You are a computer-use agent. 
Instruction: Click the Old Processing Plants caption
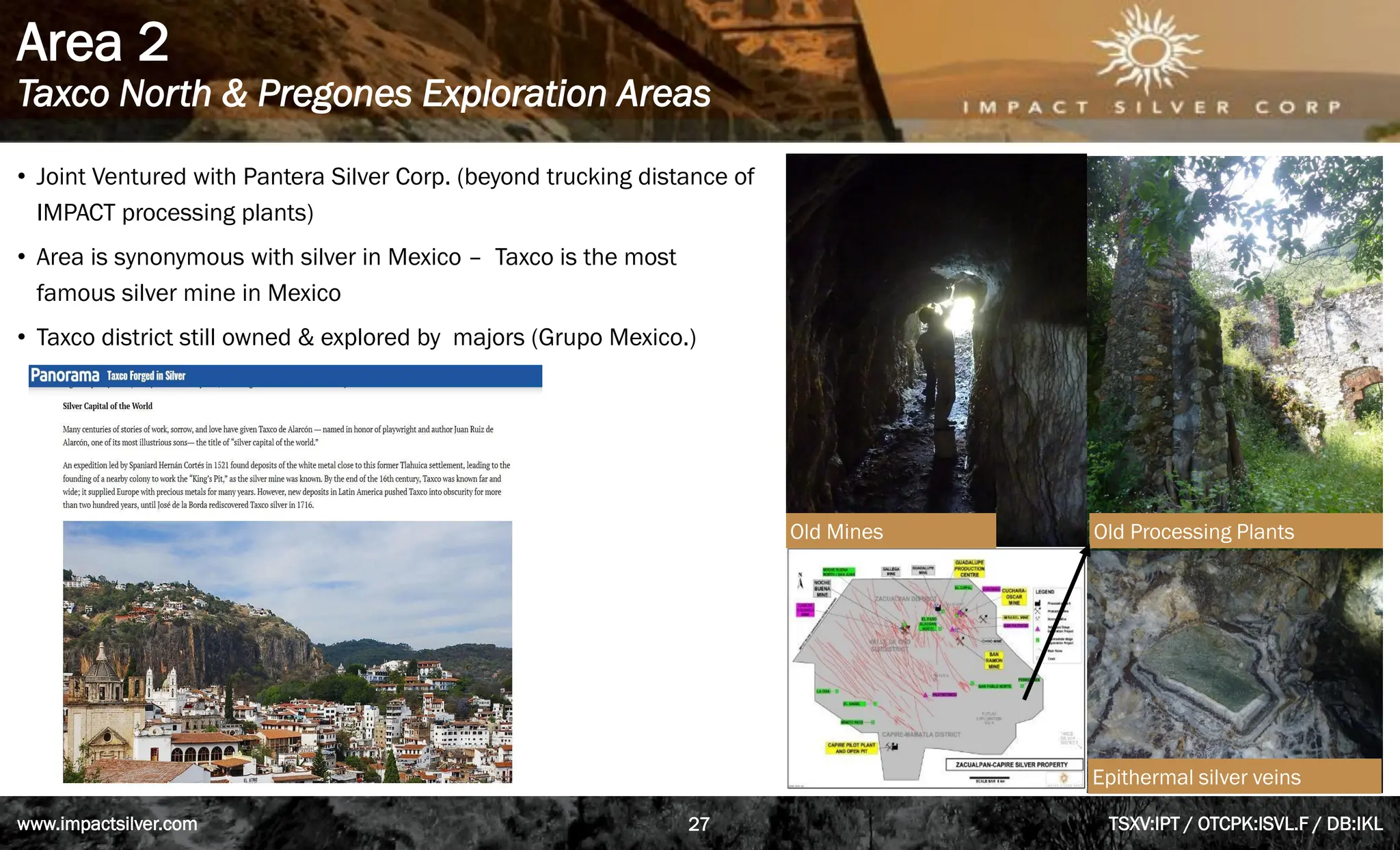click(x=1194, y=531)
